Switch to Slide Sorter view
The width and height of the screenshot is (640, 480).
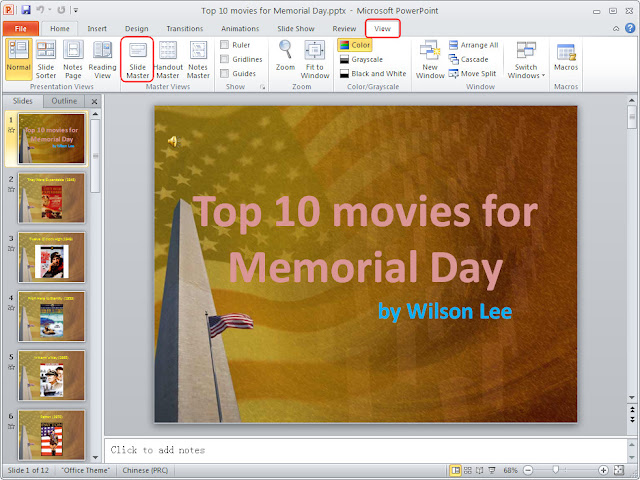click(46, 59)
